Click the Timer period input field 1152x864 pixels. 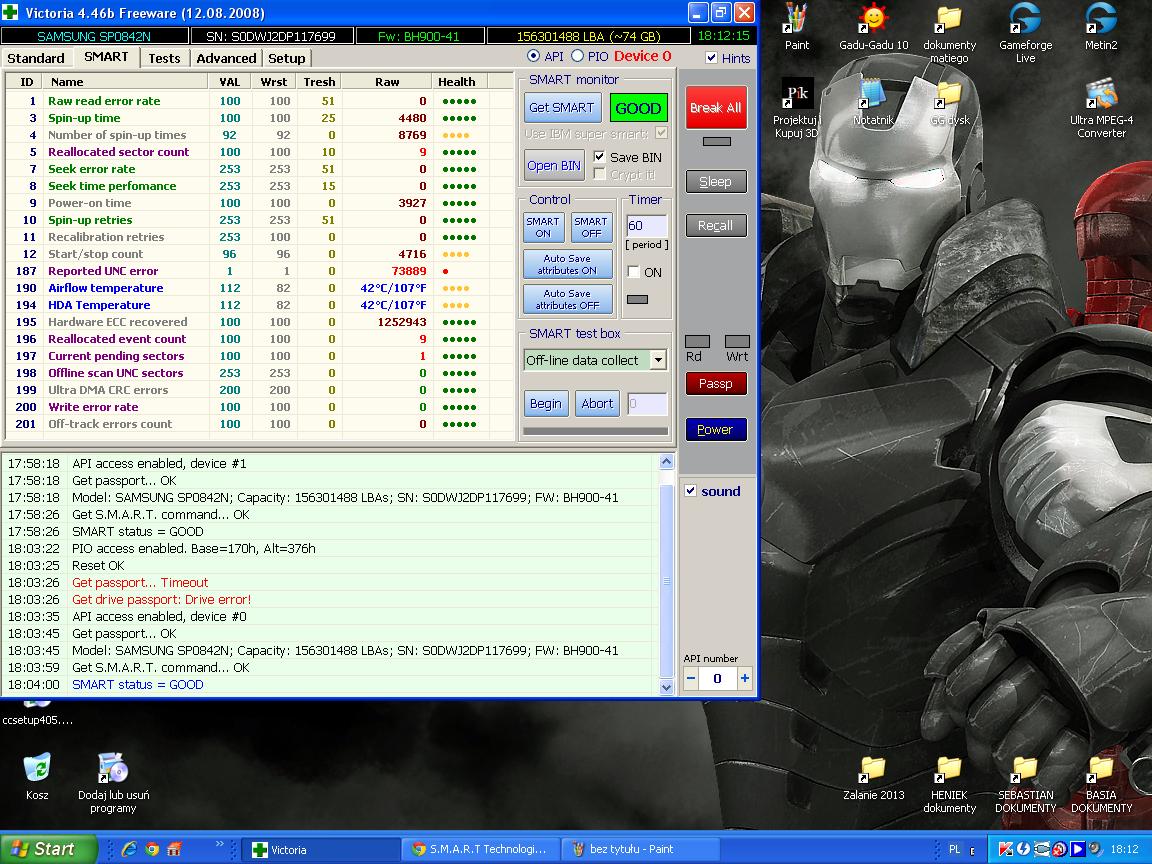[647, 226]
